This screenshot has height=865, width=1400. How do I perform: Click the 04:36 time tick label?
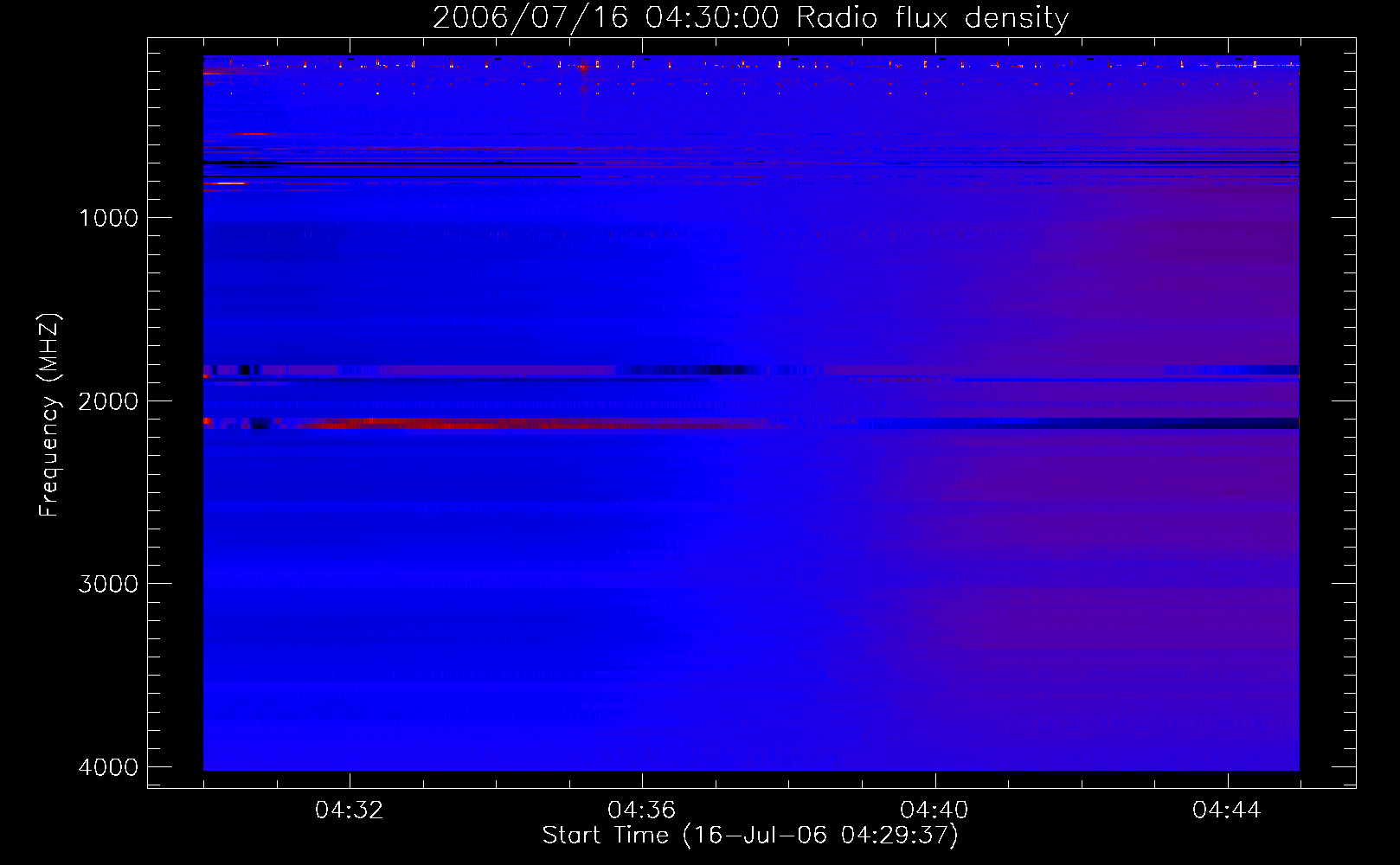[642, 811]
